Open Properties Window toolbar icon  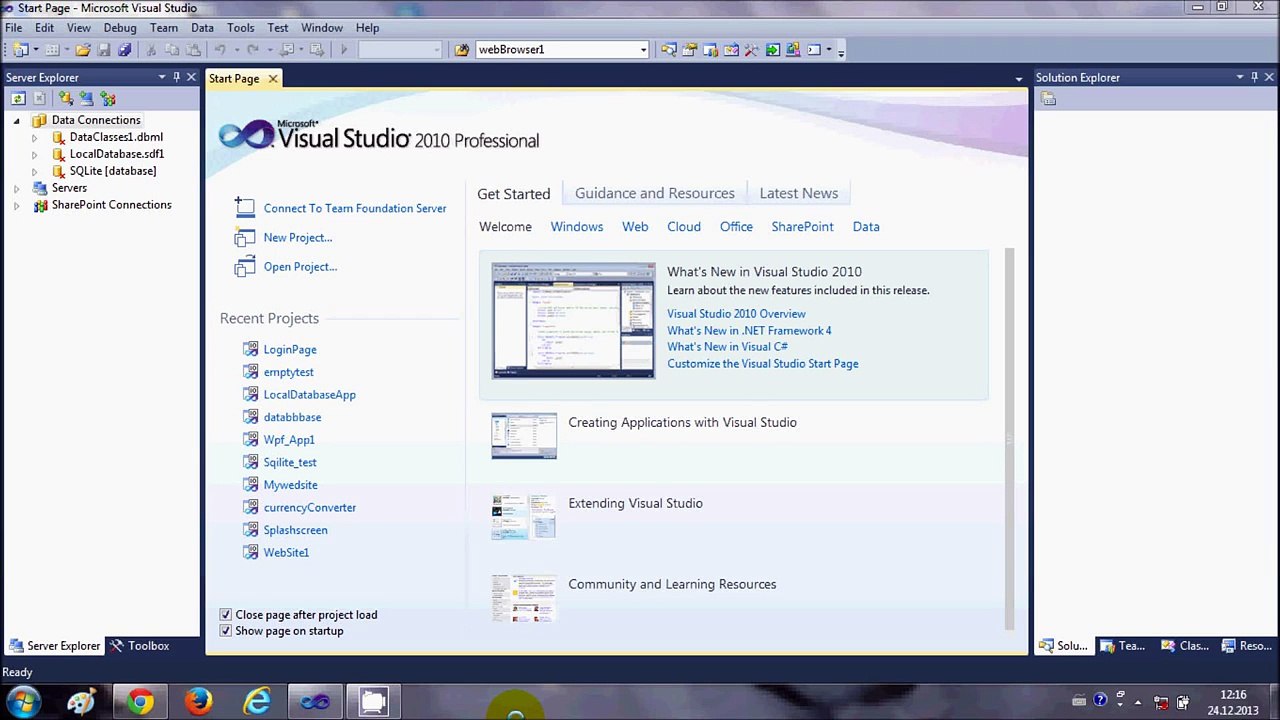click(x=690, y=50)
